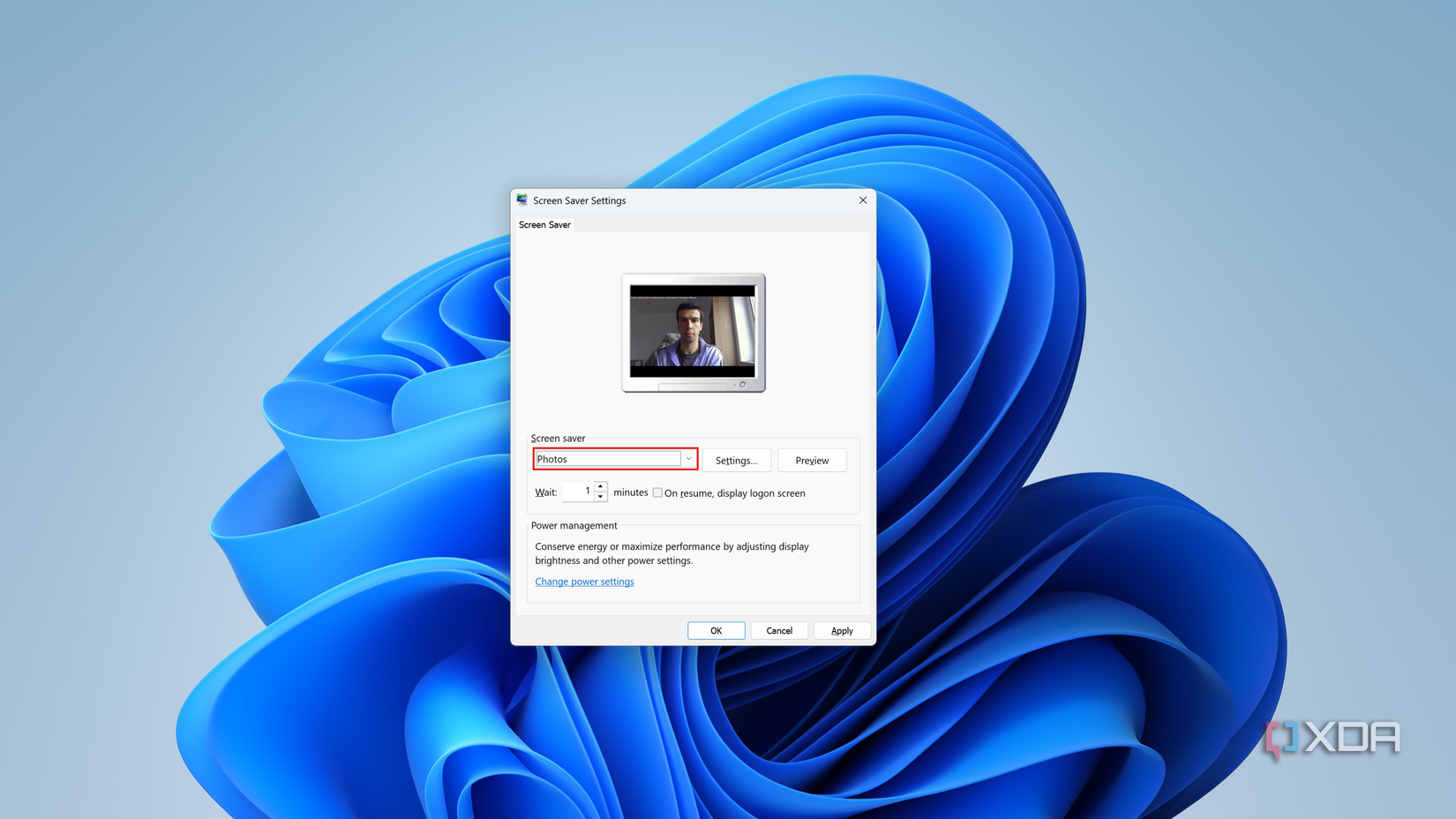
Task: Cancel the screen saver settings dialog
Action: point(779,630)
